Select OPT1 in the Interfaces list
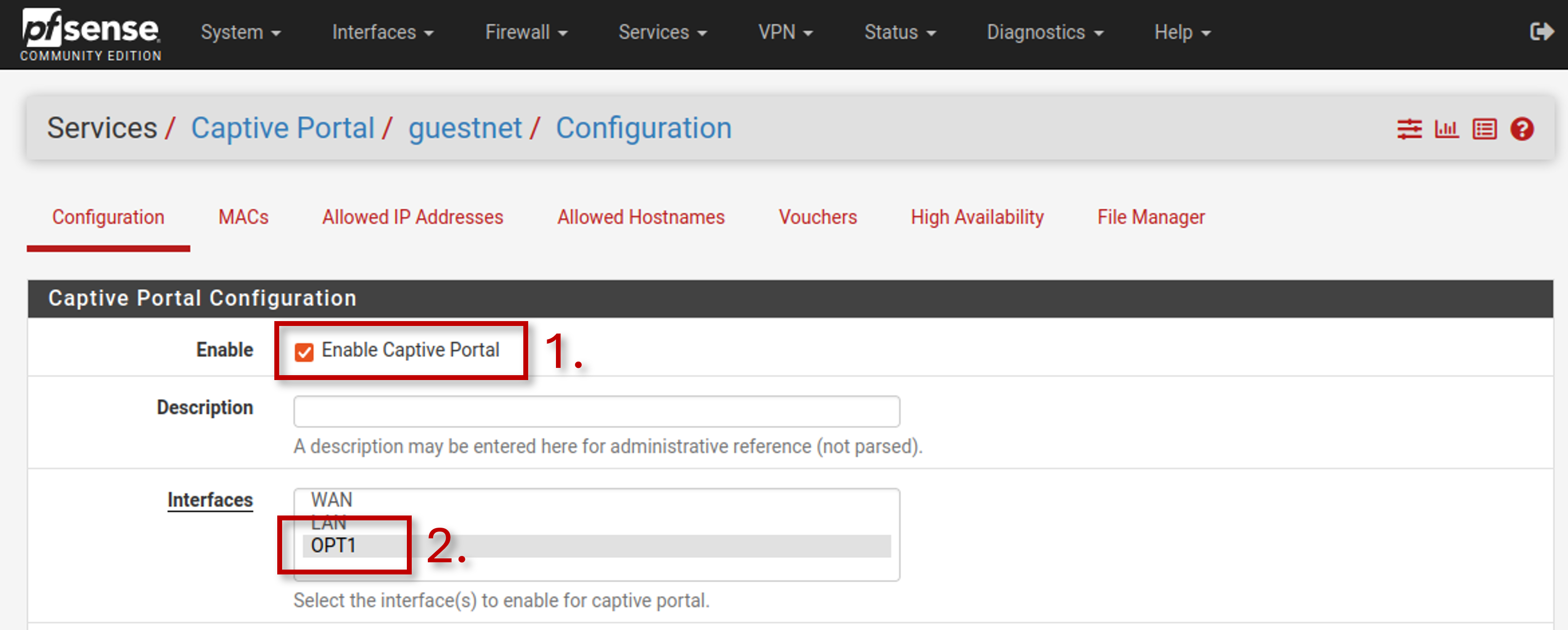This screenshot has height=630, width=1568. (x=596, y=546)
